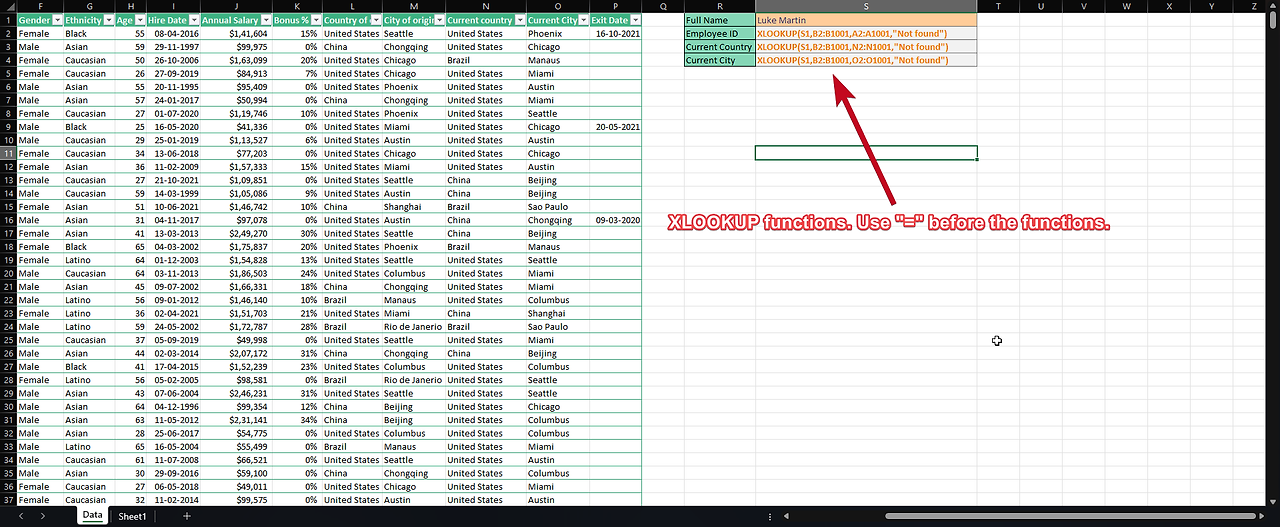
Task: Select the Shanghai city of origin cell
Action: (x=413, y=207)
